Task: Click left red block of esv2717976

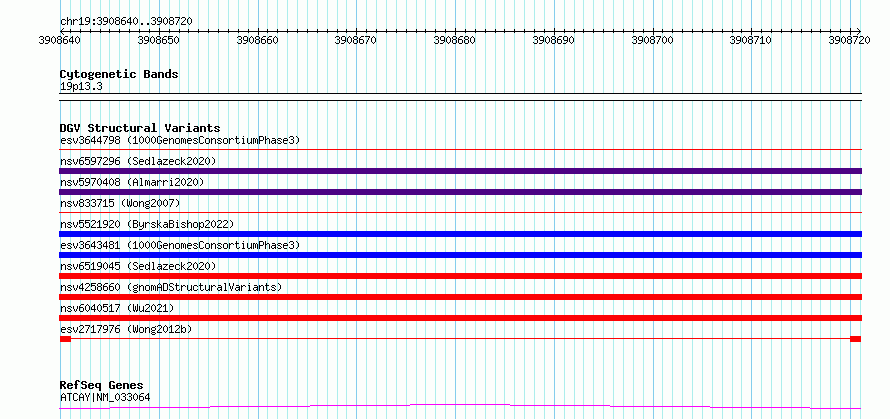Action: (x=65, y=339)
